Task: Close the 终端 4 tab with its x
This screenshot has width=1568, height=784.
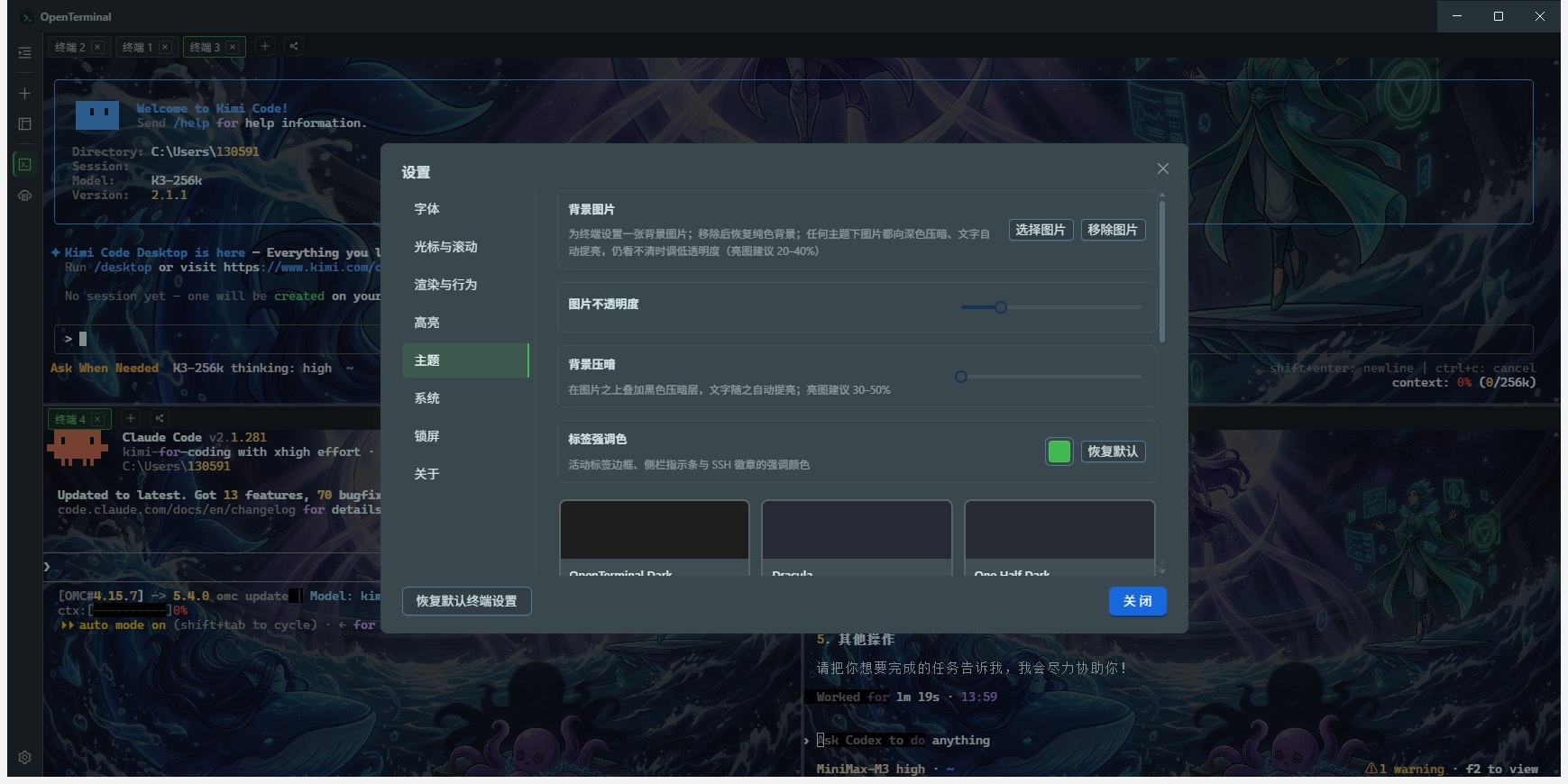Action: [x=97, y=419]
